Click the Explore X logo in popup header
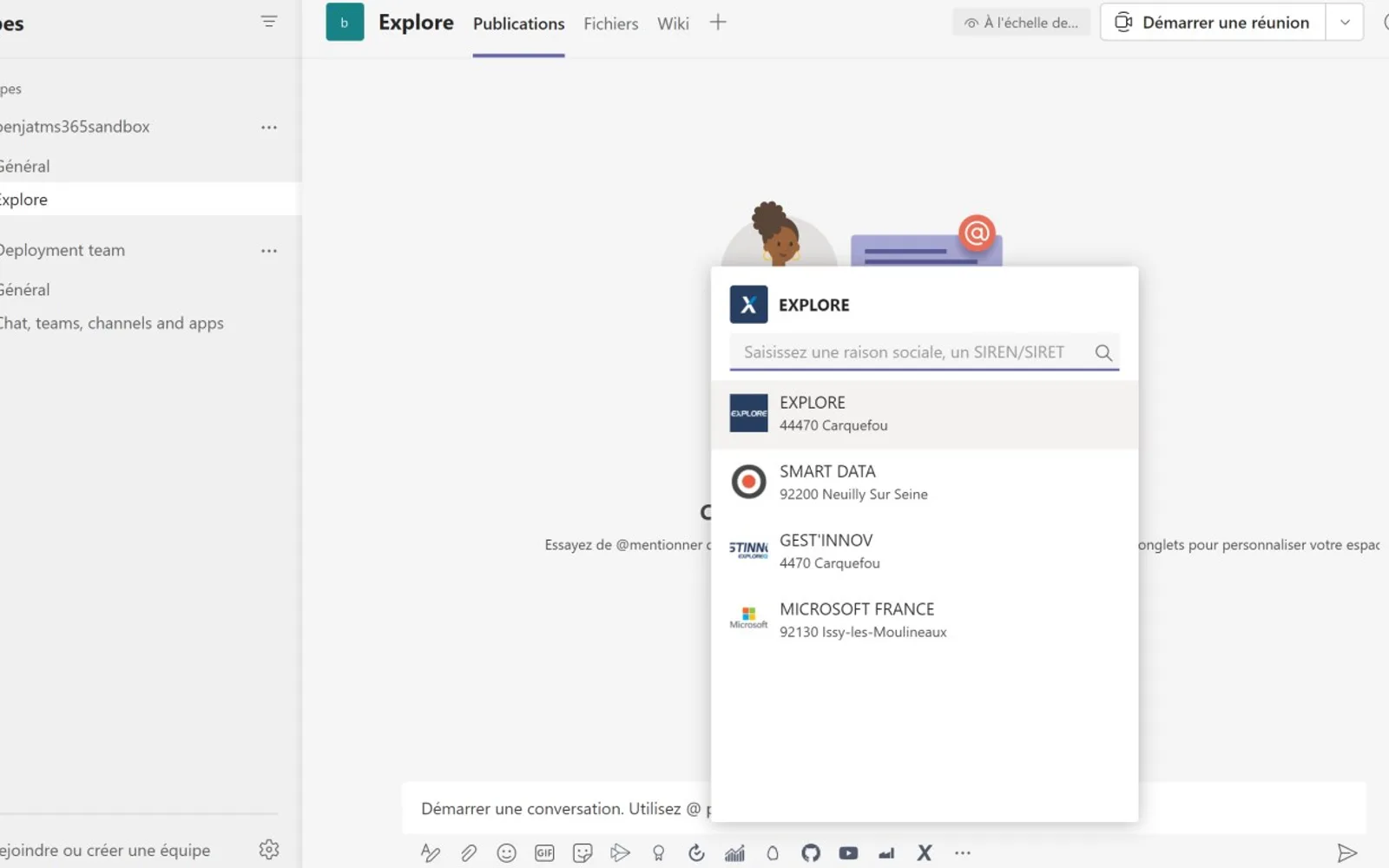Image resolution: width=1389 pixels, height=868 pixels. coord(748,305)
